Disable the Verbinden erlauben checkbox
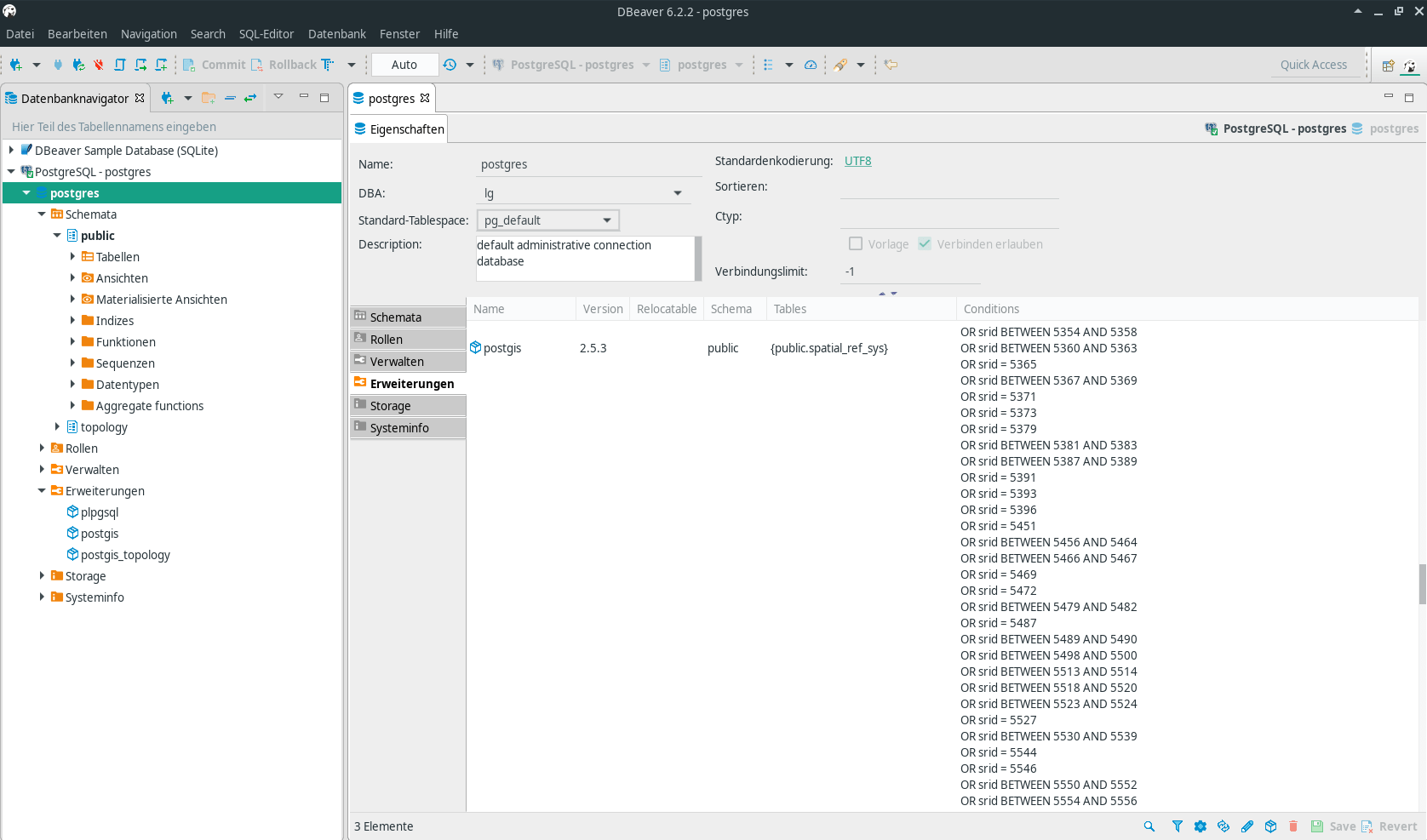 pyautogui.click(x=925, y=243)
